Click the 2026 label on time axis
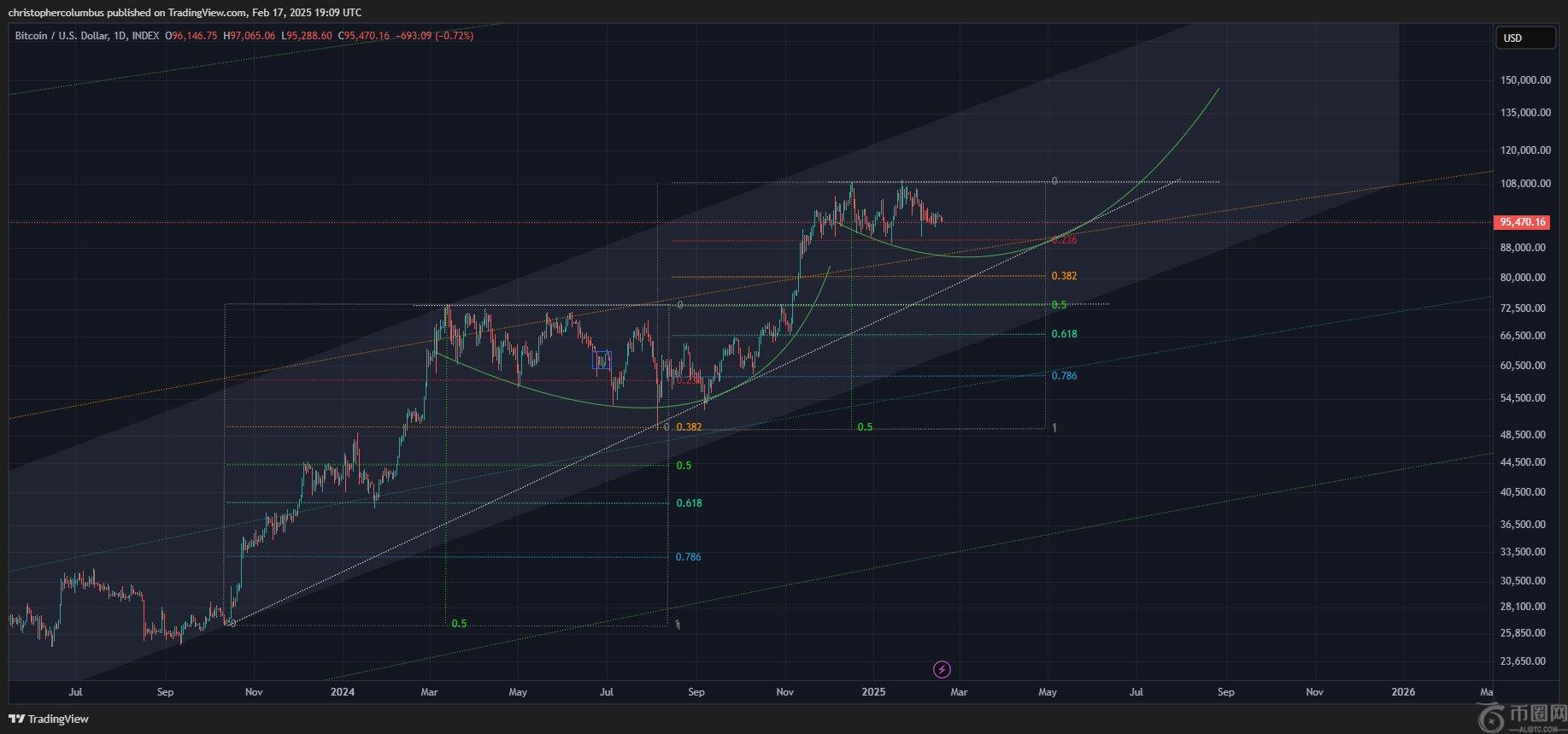 pyautogui.click(x=1402, y=692)
